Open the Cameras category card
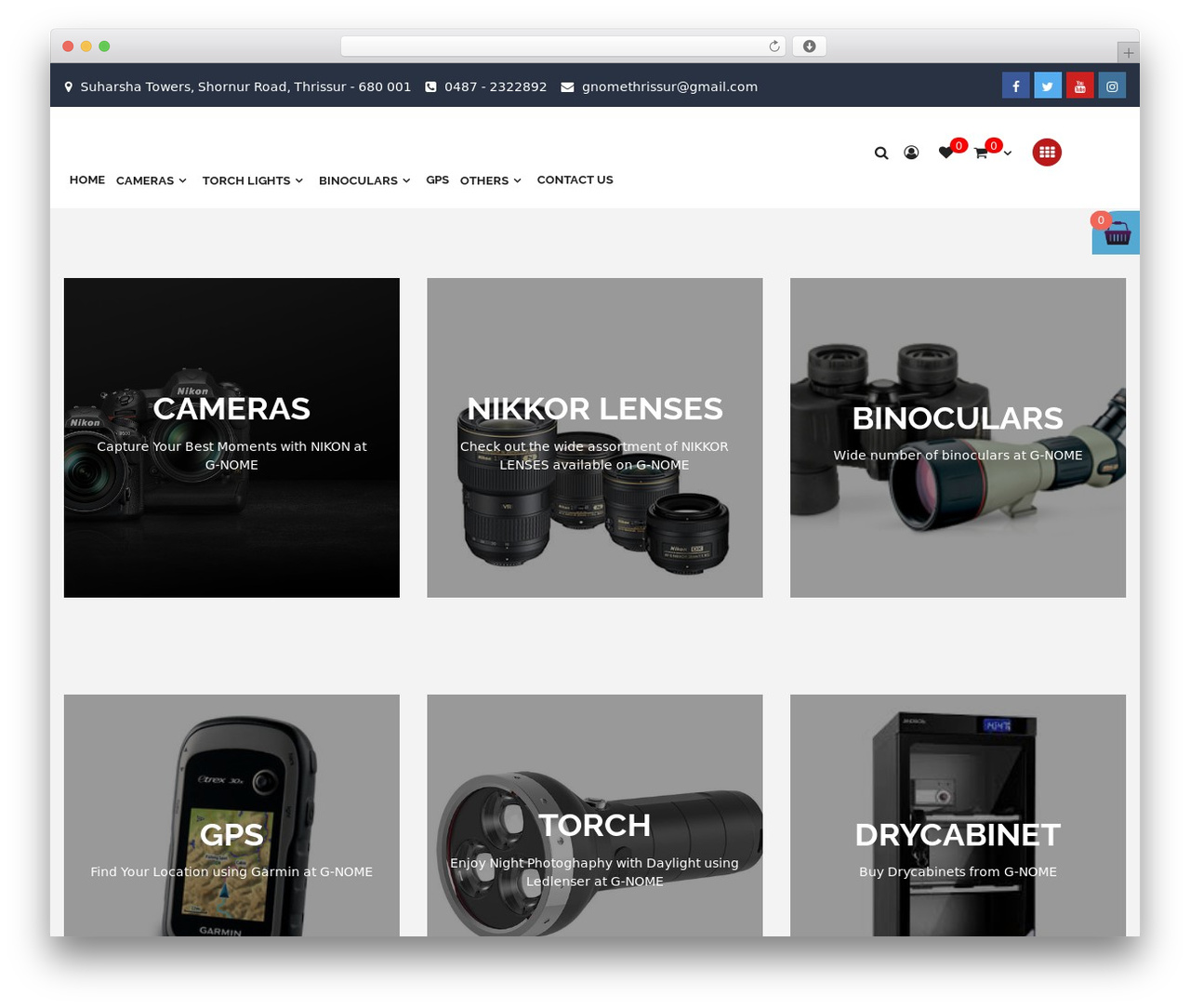The image size is (1190, 1008). [231, 438]
